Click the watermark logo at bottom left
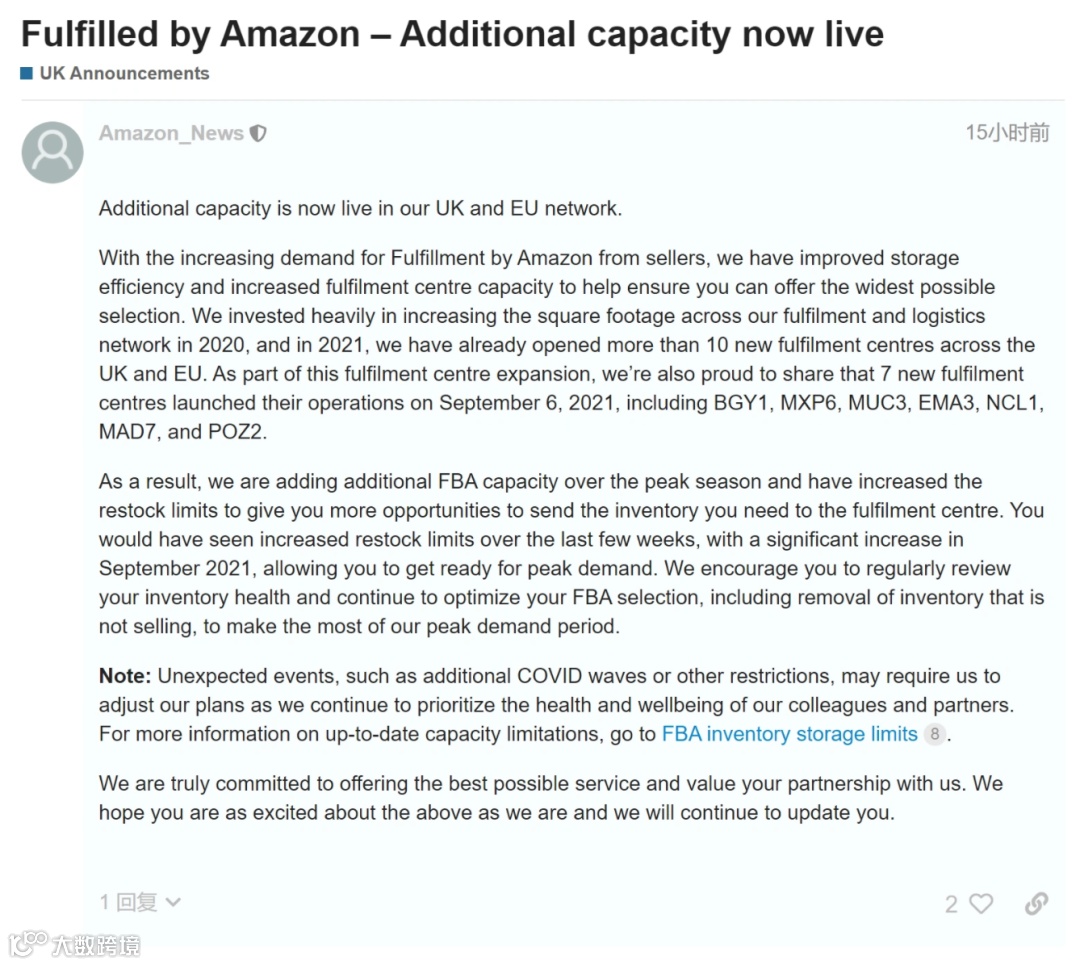Image resolution: width=1080 pixels, height=965 pixels. tap(27, 944)
